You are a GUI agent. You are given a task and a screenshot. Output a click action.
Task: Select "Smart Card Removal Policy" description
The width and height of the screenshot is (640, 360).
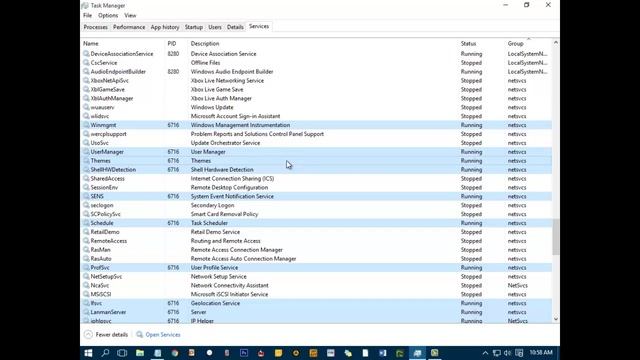[x=224, y=214]
